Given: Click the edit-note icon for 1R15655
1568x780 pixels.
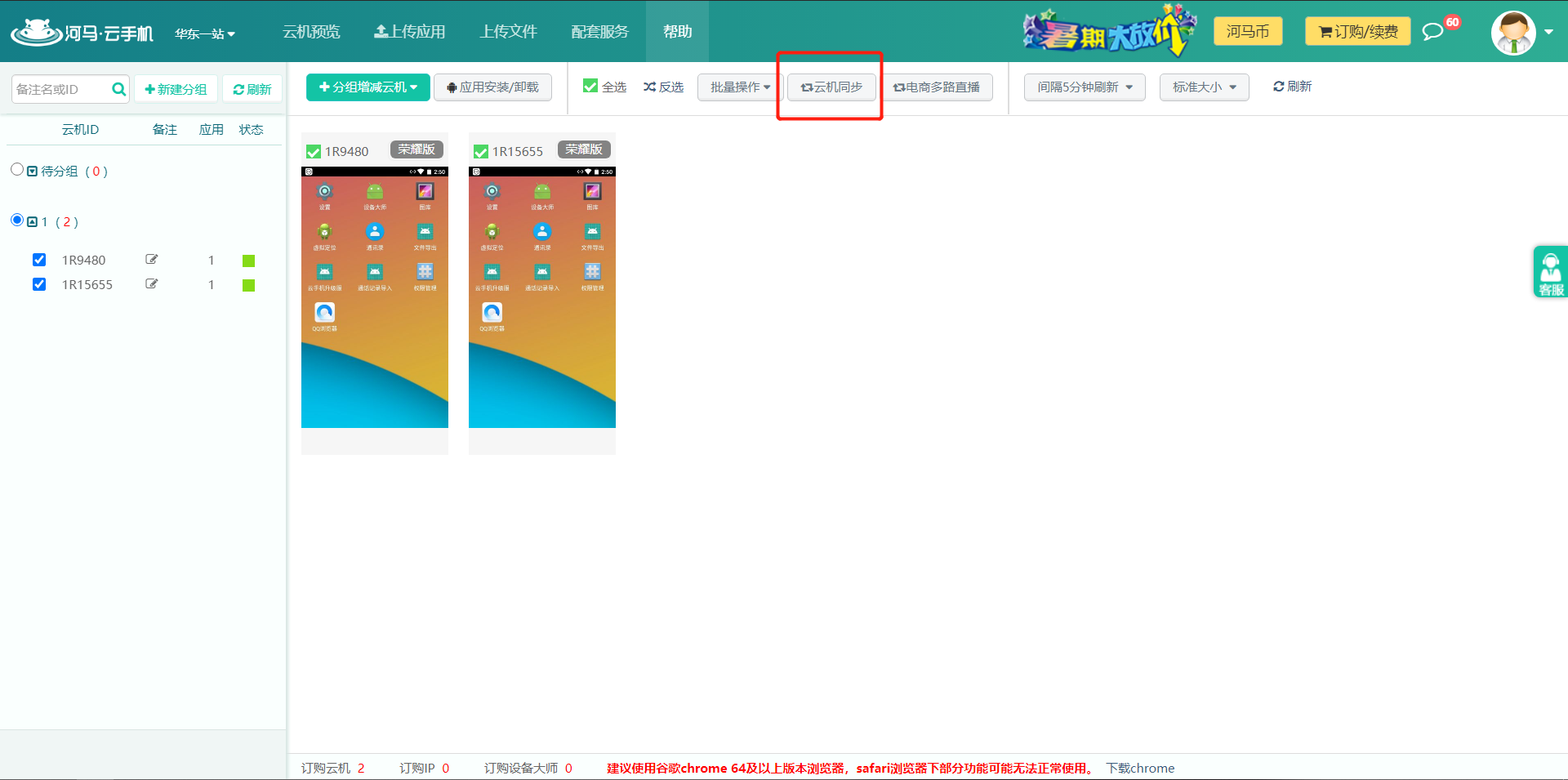Looking at the screenshot, I should [x=151, y=284].
